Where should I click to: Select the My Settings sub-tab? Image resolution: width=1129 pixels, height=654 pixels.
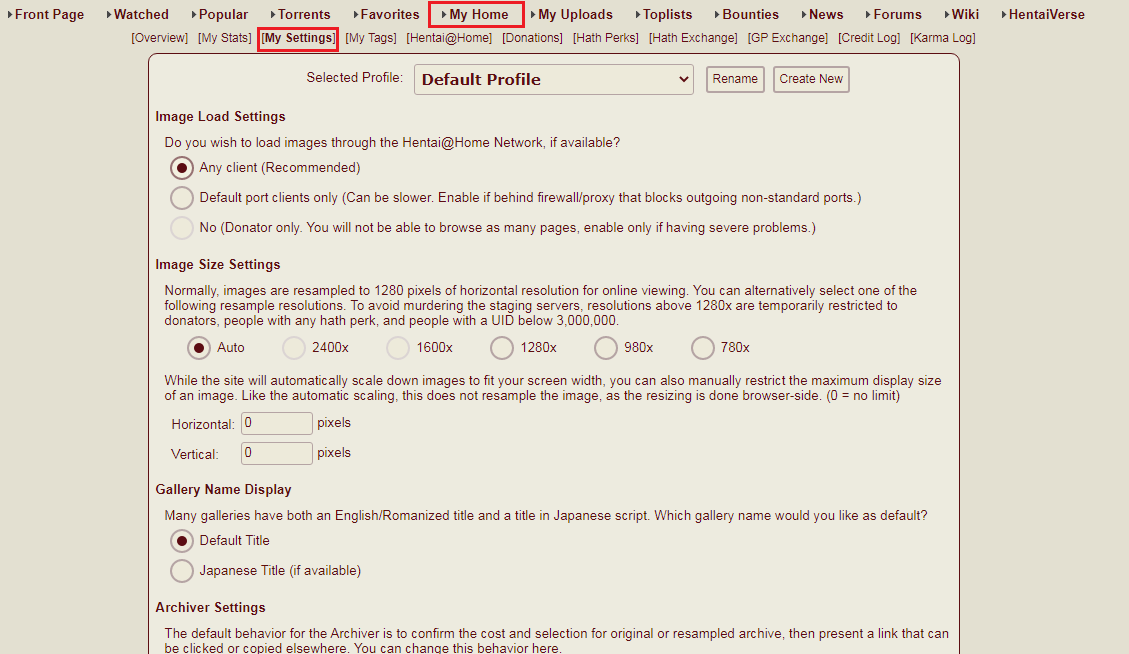(298, 37)
